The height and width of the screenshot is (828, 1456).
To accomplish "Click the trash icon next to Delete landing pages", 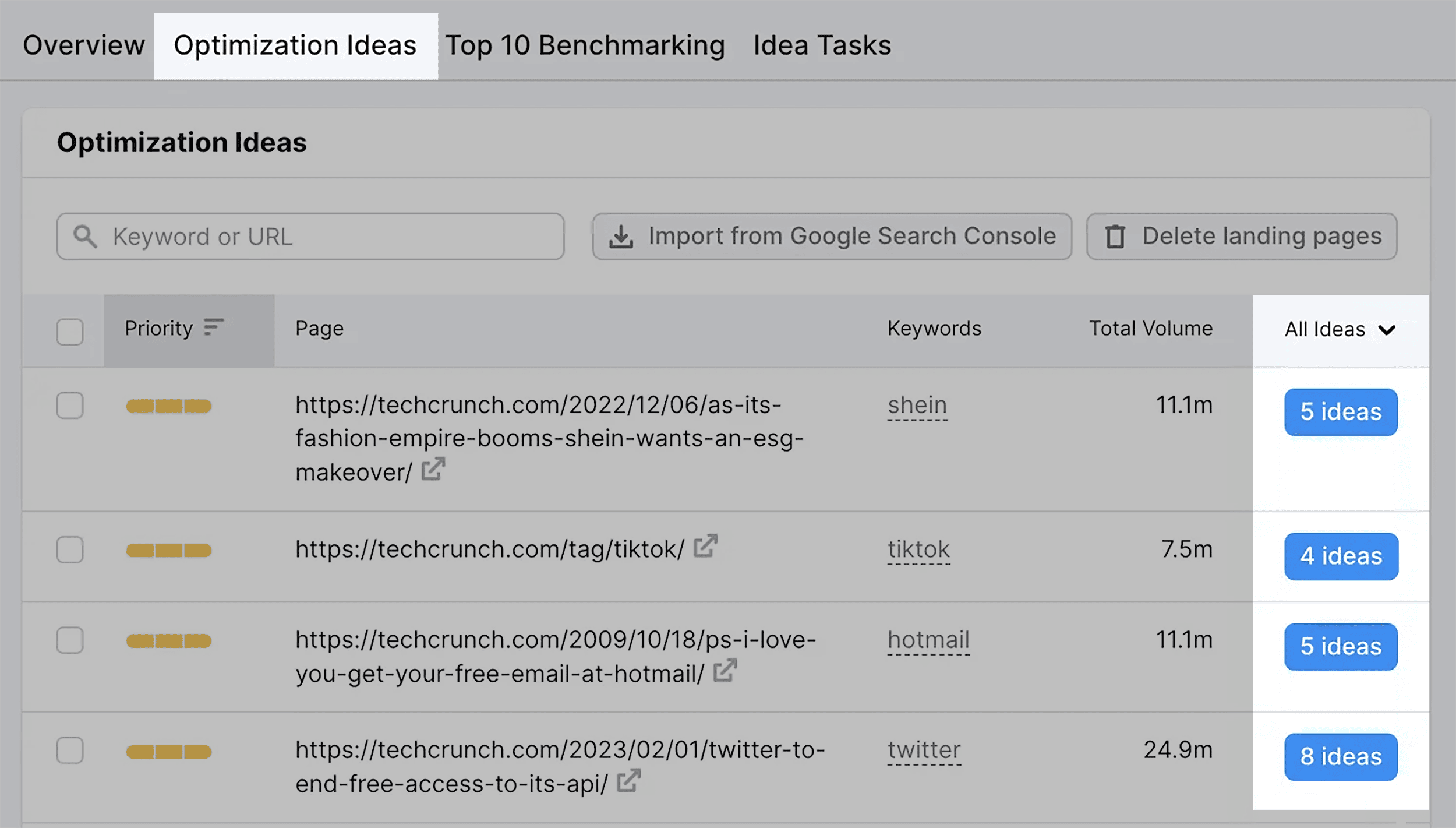I will tap(1115, 236).
